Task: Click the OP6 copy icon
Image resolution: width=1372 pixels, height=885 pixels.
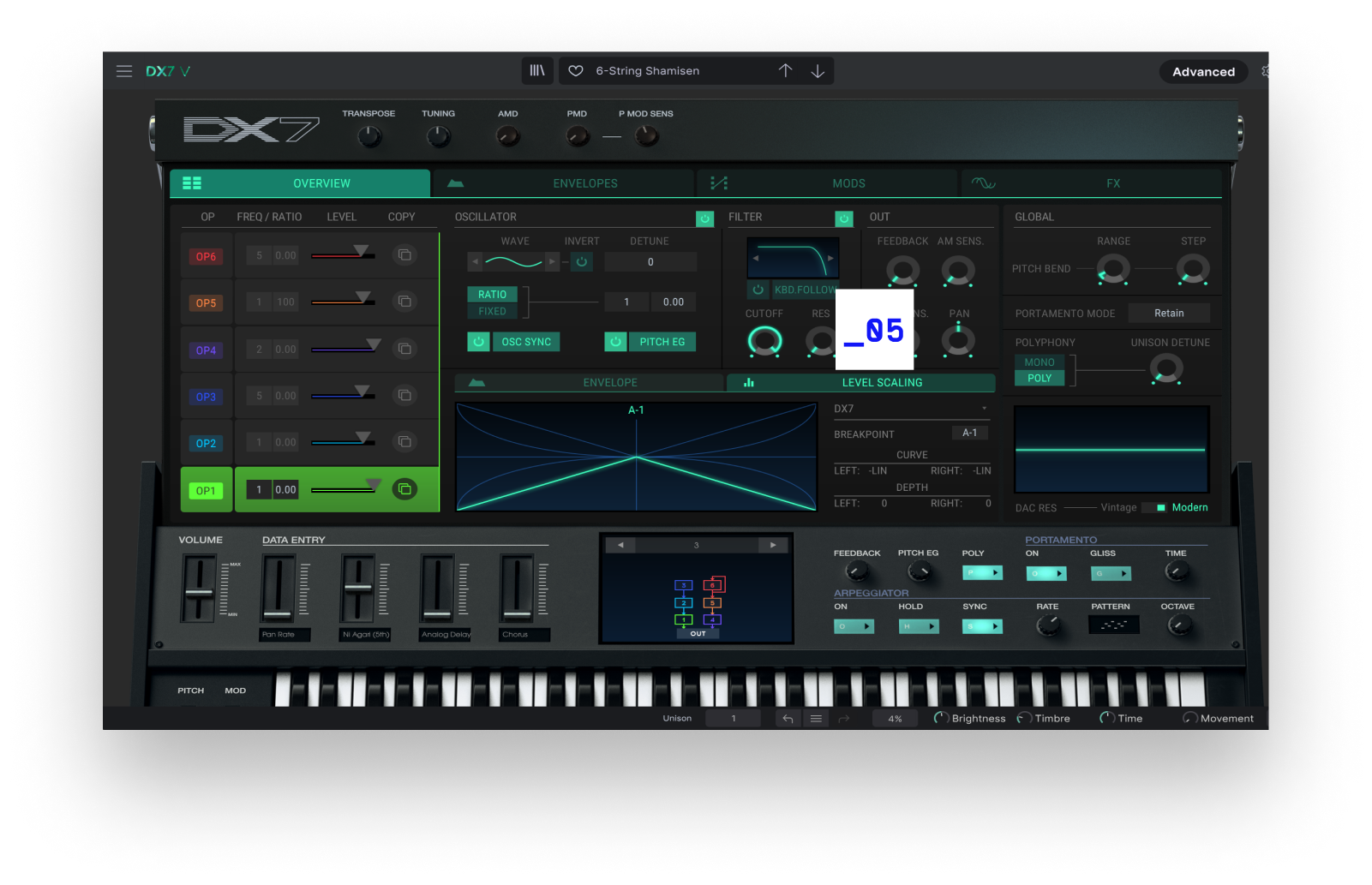Action: pos(404,255)
